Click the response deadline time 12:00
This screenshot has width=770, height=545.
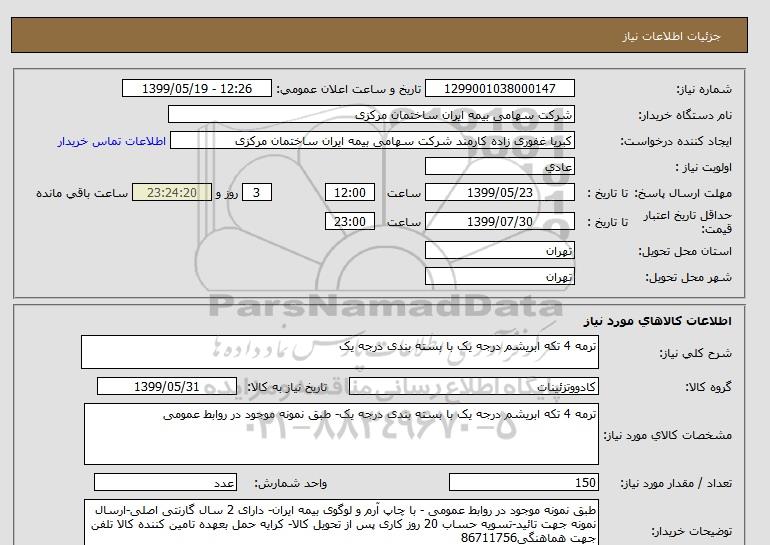tap(350, 192)
